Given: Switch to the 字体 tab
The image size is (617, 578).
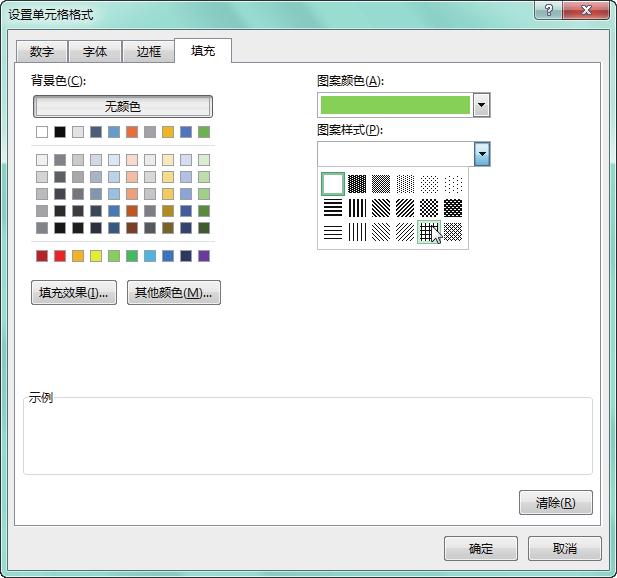Looking at the screenshot, I should [95, 52].
